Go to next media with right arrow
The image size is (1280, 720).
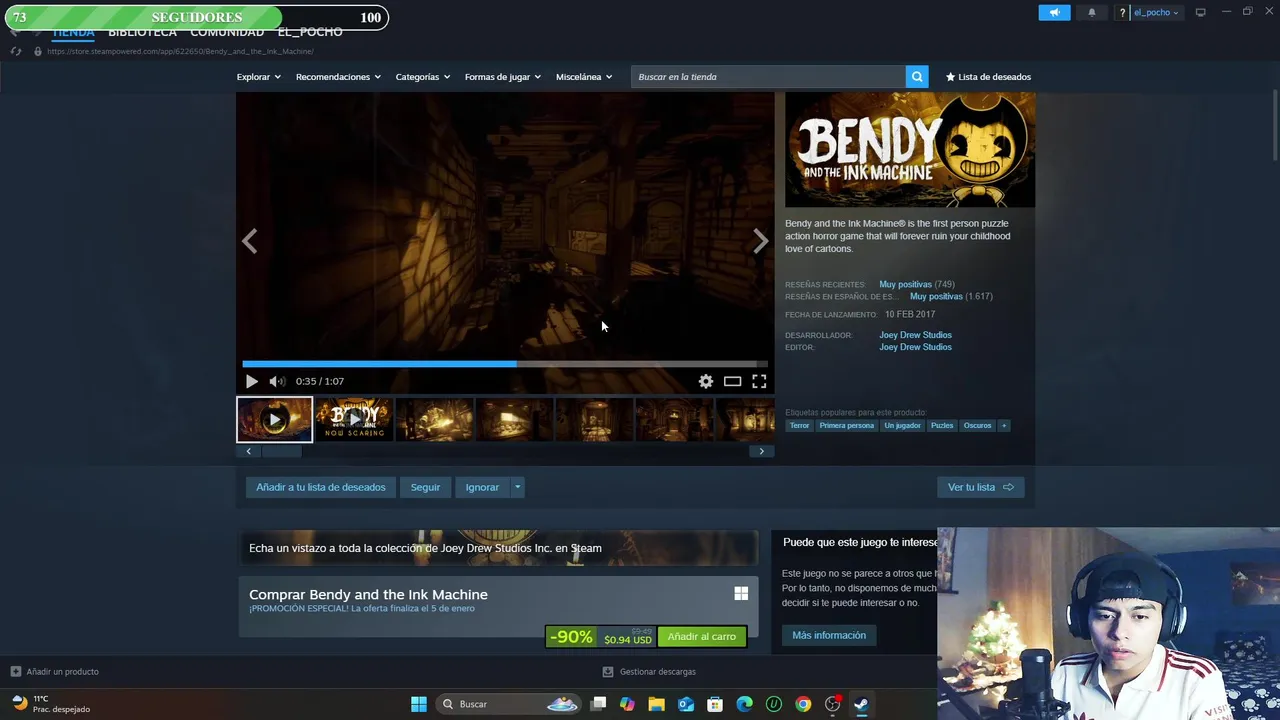coord(761,241)
